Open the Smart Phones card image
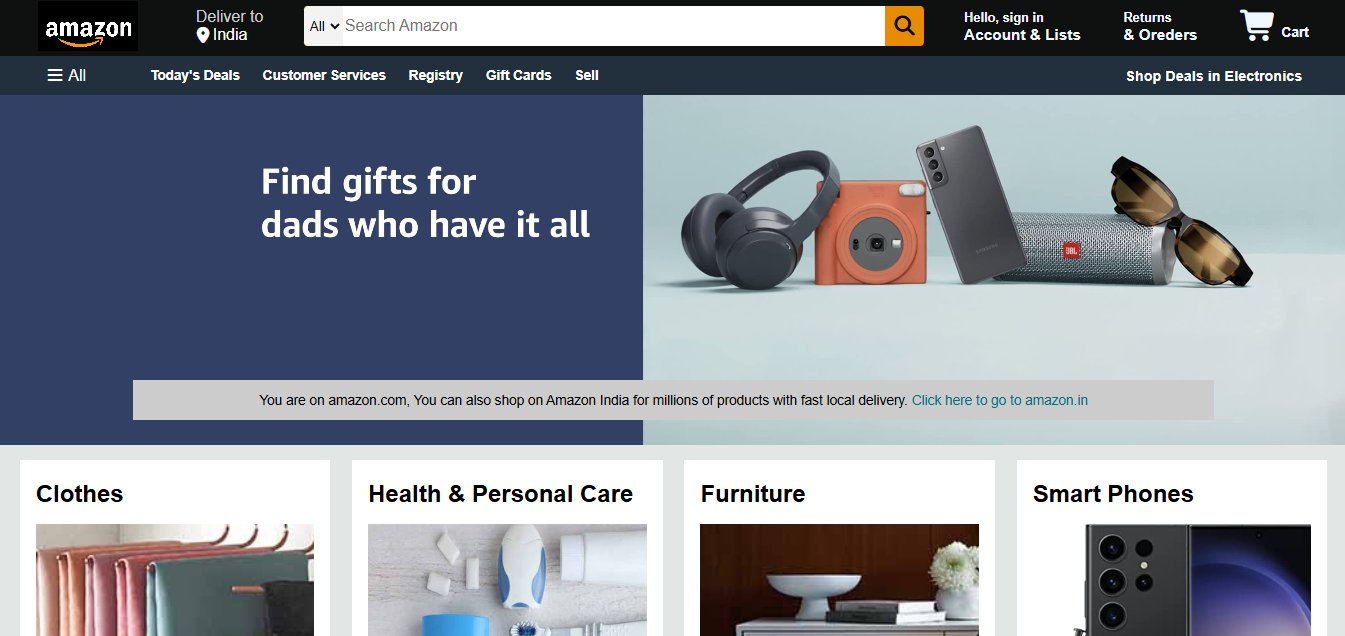Viewport: 1345px width, 636px height. click(x=1172, y=580)
